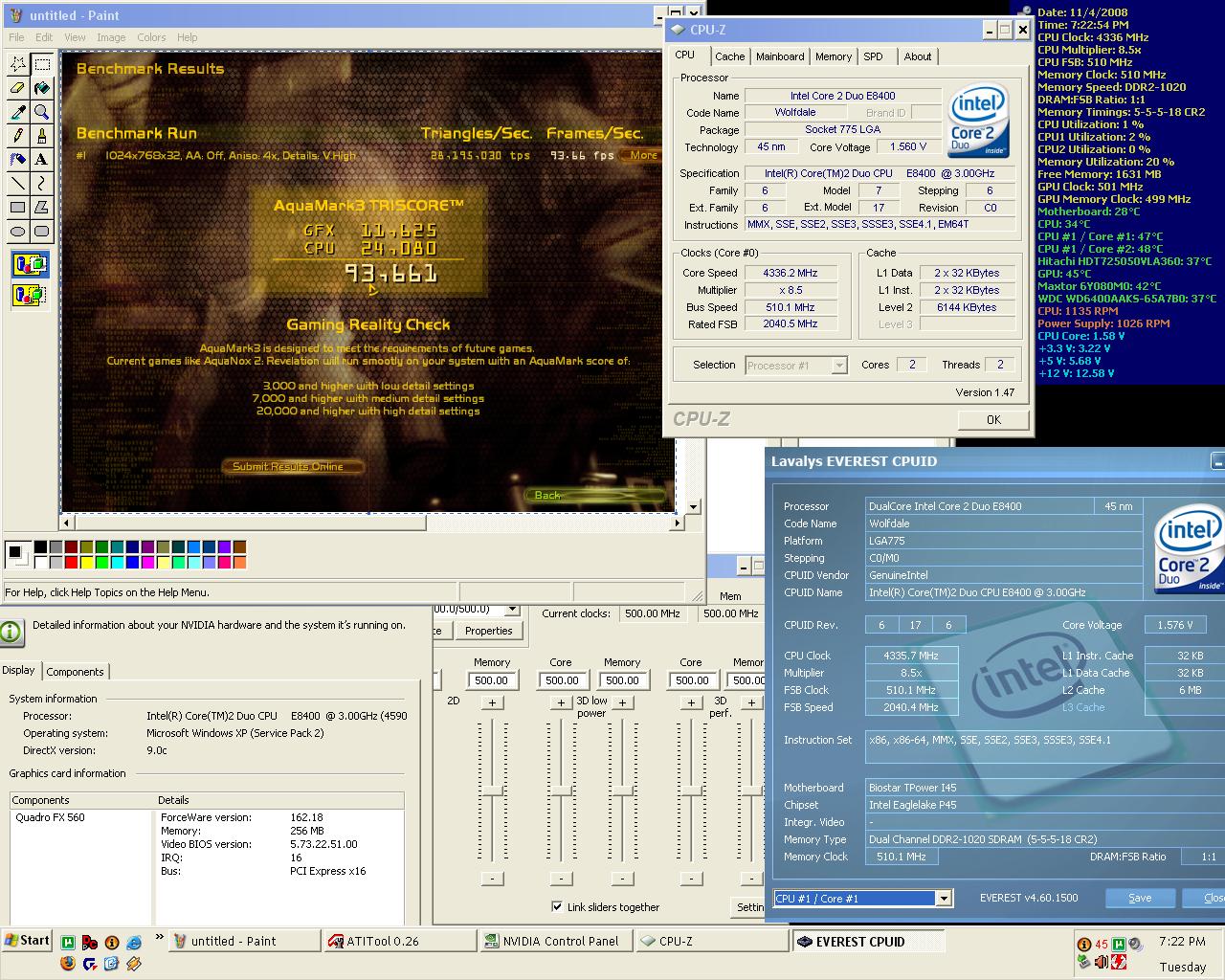The image size is (1225, 980).
Task: Pick the Text tool in Paint
Action: pos(42,160)
